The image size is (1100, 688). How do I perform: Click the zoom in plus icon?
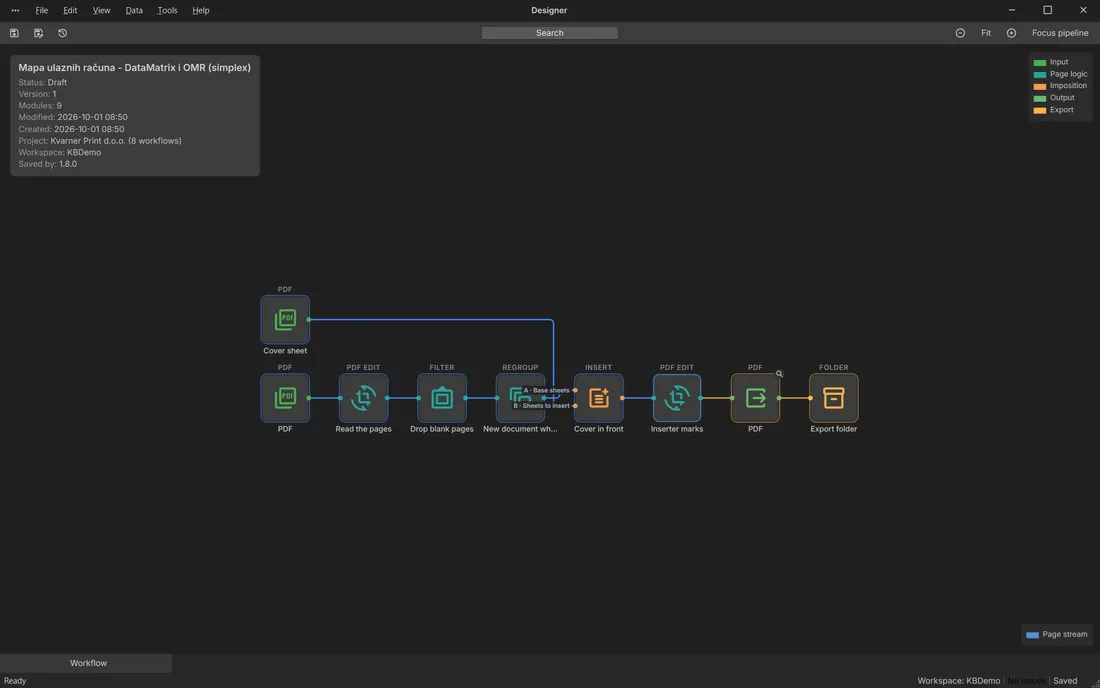tap(1011, 33)
